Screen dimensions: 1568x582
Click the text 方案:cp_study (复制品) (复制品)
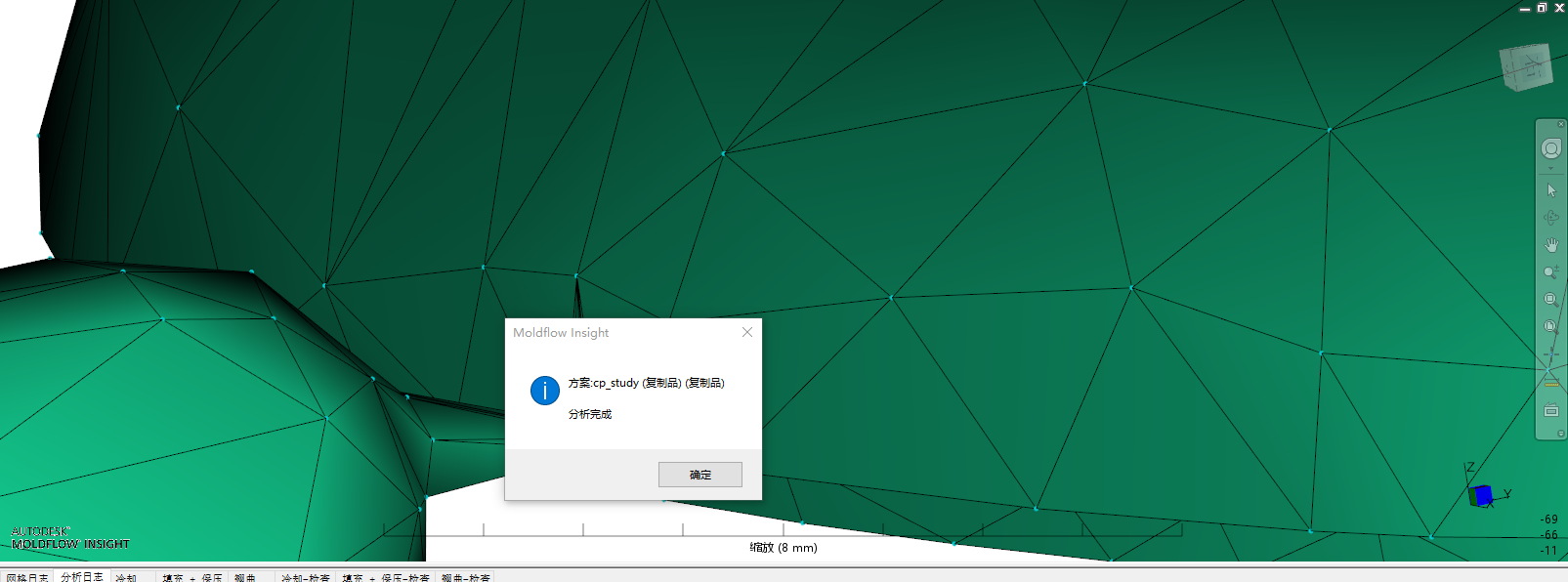coord(646,383)
